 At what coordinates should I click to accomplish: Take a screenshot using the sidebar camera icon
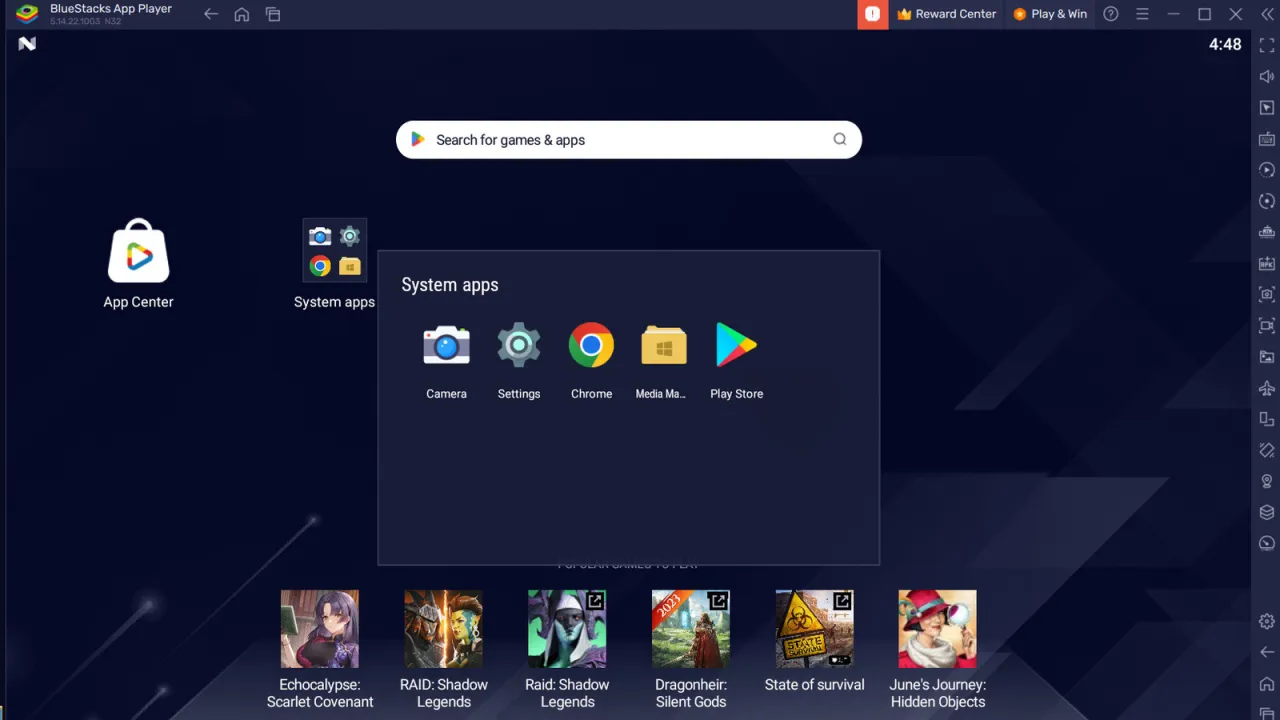click(x=1266, y=294)
